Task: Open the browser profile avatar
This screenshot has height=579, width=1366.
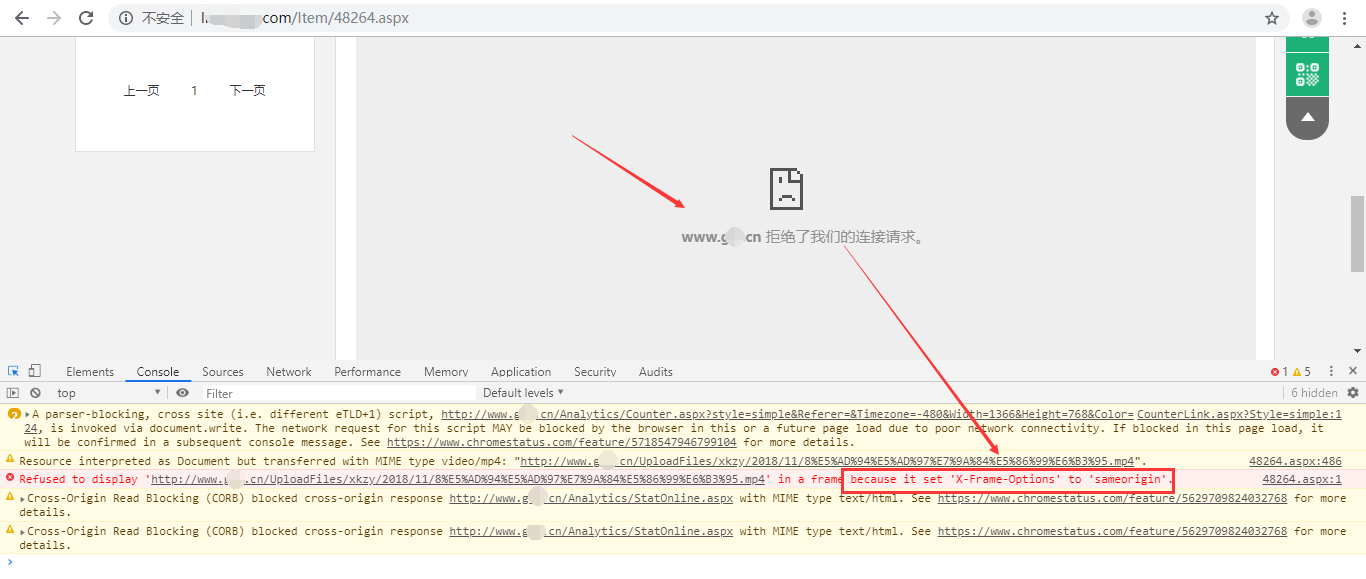Action: (x=1312, y=18)
